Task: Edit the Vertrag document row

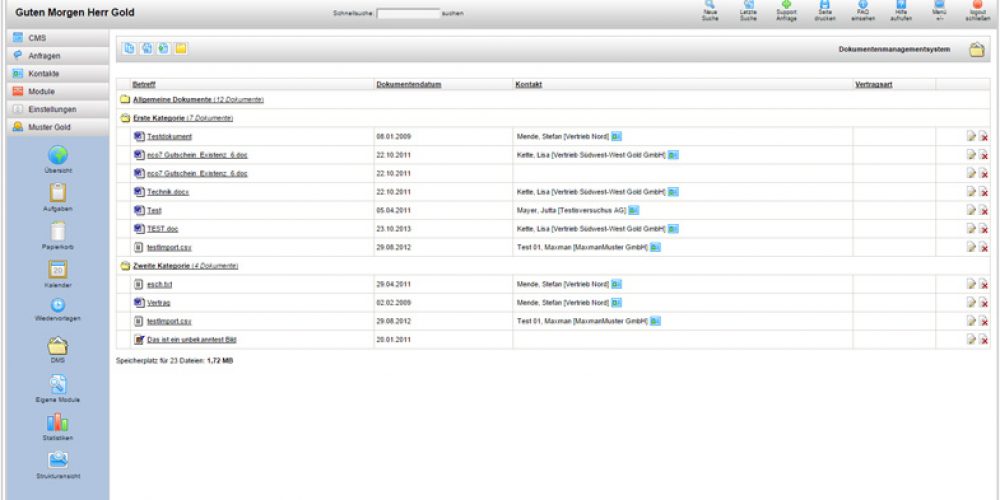Action: (970, 302)
